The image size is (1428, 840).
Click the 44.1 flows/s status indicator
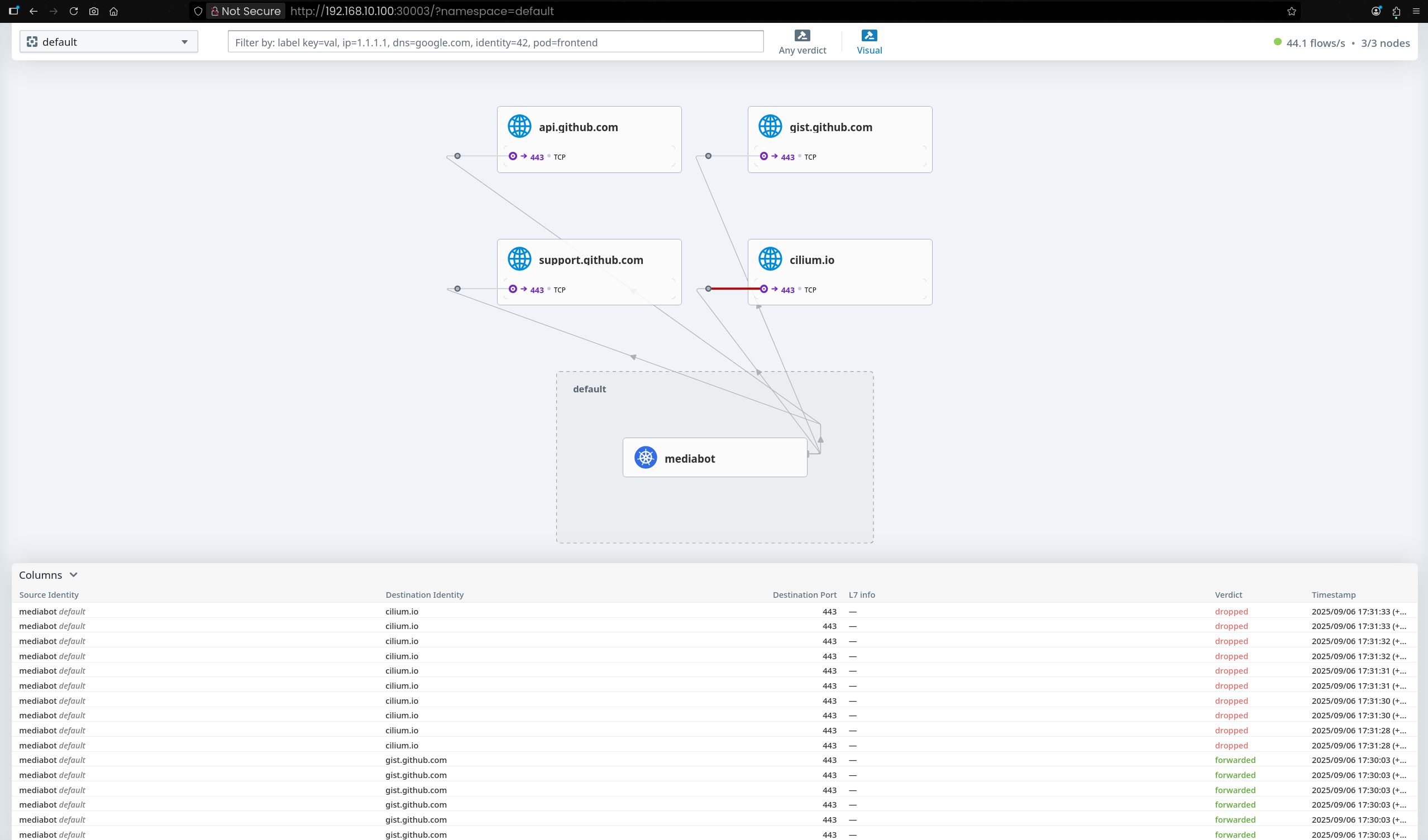point(1309,43)
